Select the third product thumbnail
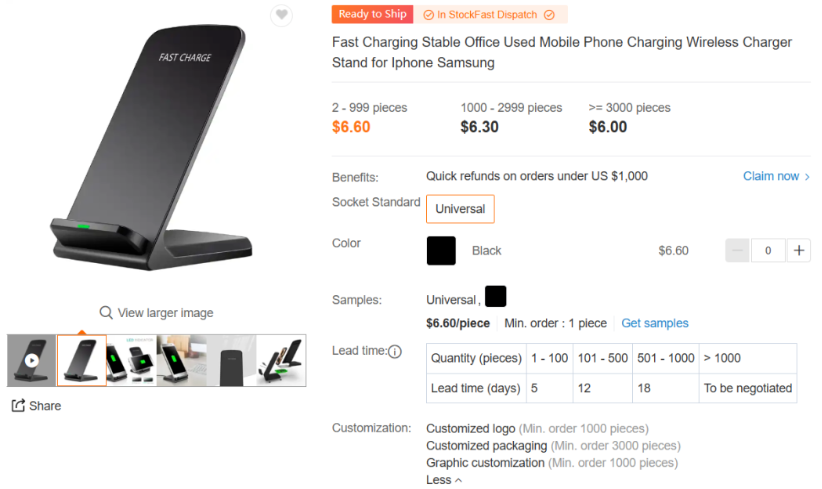 point(131,360)
